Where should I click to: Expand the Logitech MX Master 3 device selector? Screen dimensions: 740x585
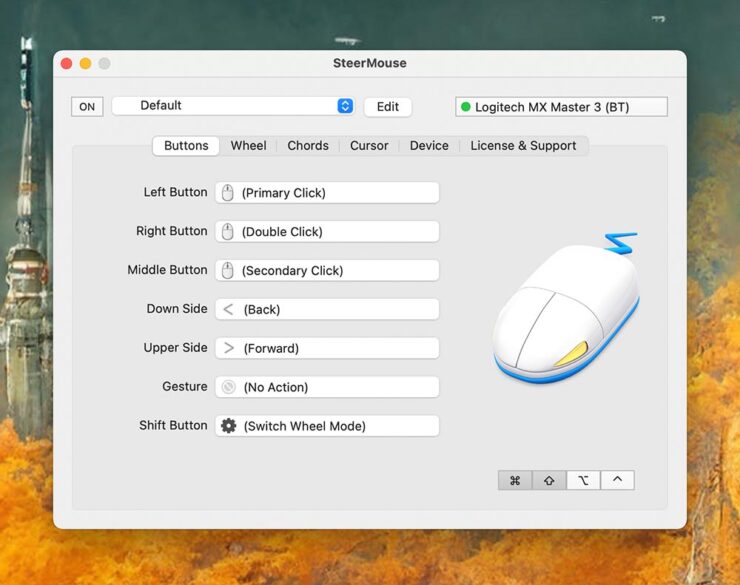click(x=561, y=107)
